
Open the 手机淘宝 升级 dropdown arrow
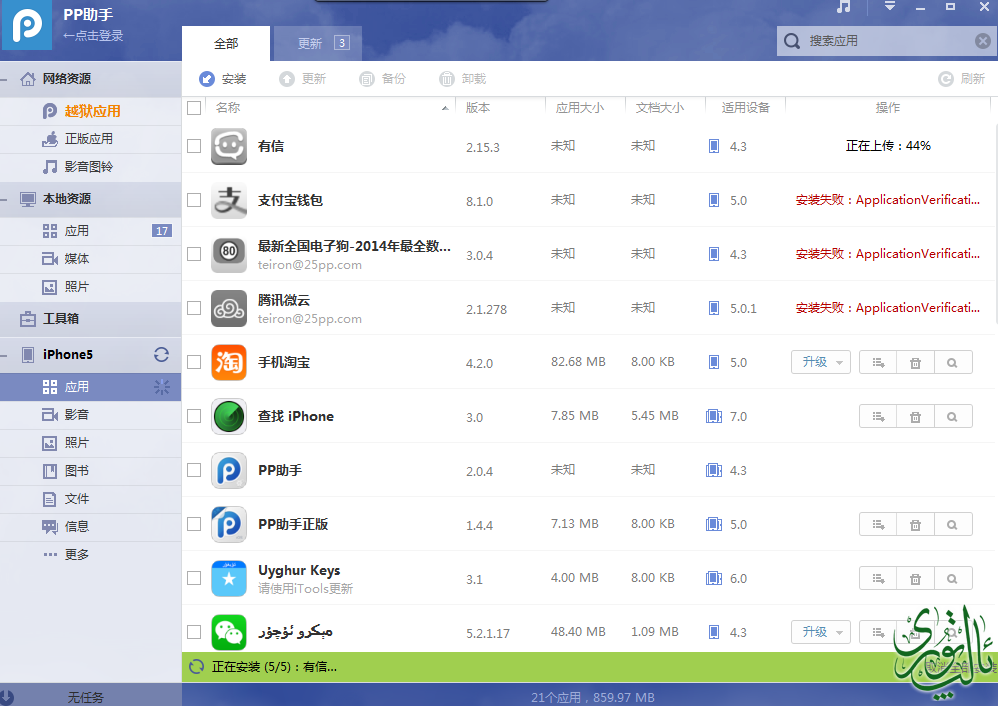pyautogui.click(x=840, y=363)
